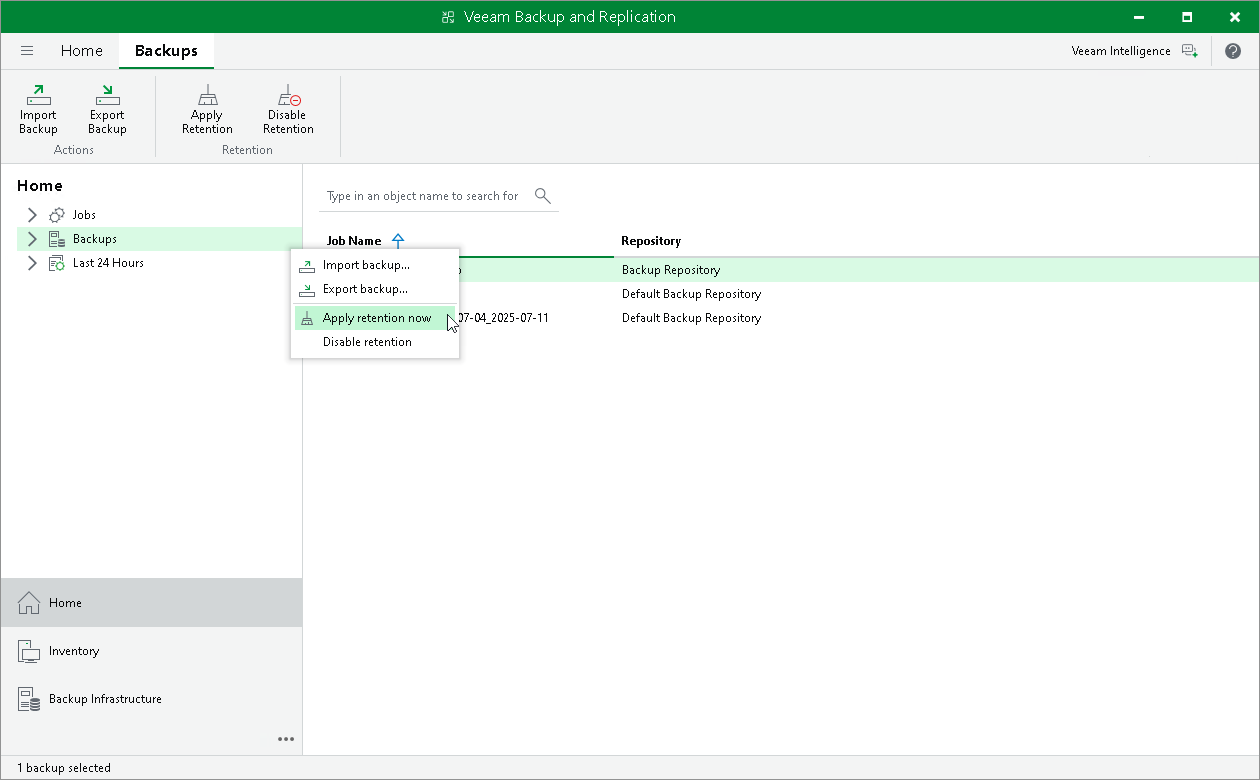The height and width of the screenshot is (780, 1260).
Task: Click the Backups node icon in tree
Action: [x=57, y=239]
